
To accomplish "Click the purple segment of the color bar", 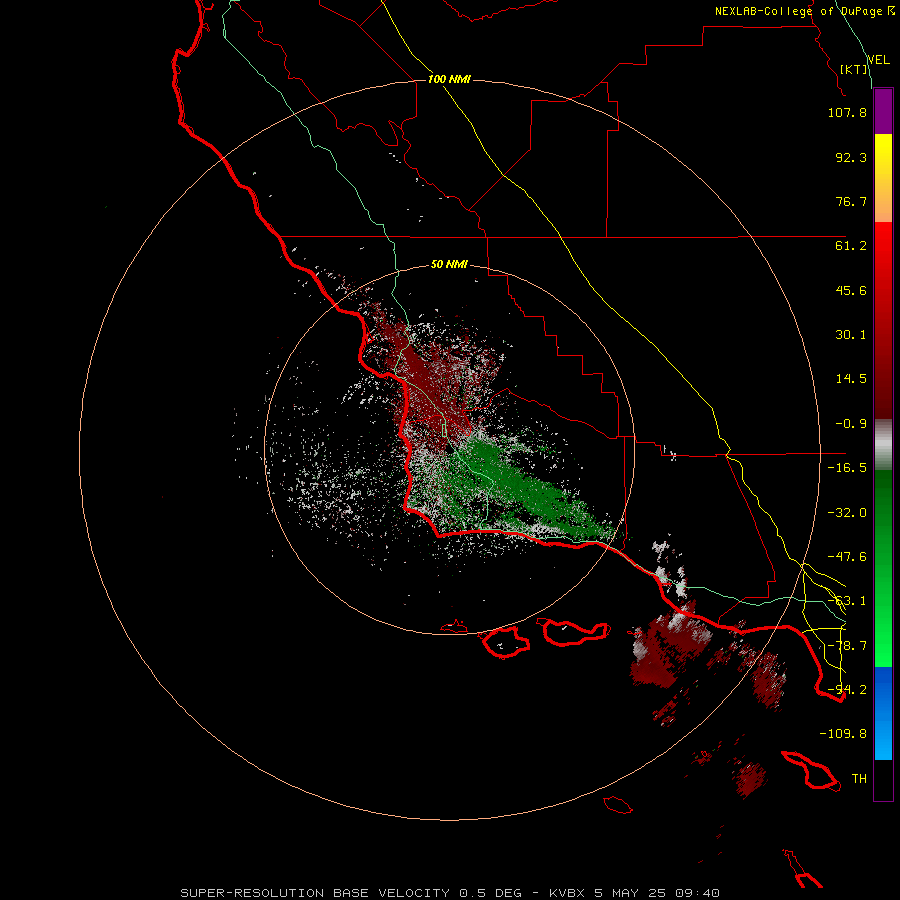I will (883, 111).
